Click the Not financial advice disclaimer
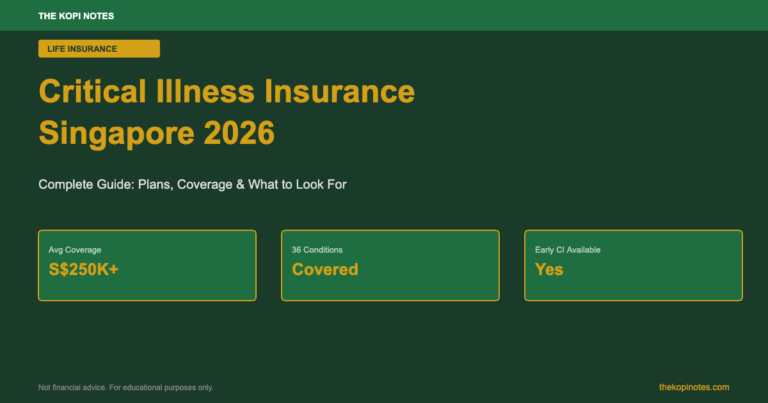This screenshot has height=403, width=768. (126, 387)
